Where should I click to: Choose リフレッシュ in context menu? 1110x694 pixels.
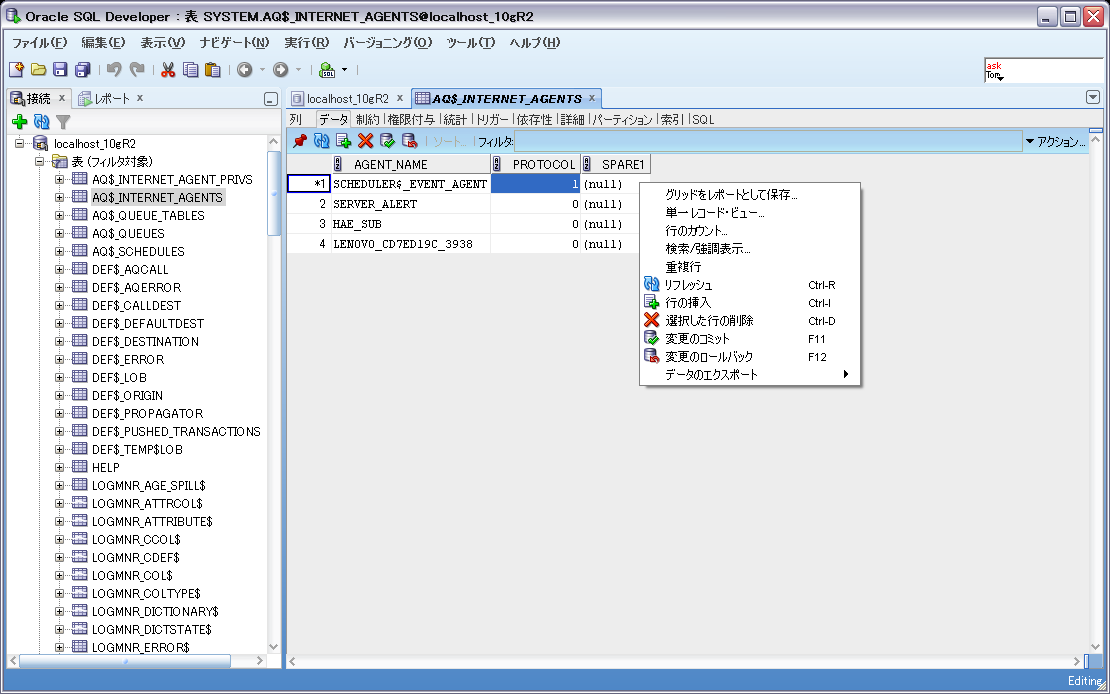[750, 285]
